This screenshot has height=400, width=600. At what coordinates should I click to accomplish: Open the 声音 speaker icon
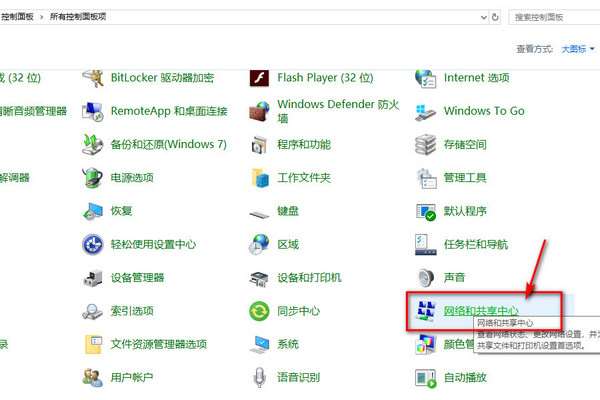(426, 278)
